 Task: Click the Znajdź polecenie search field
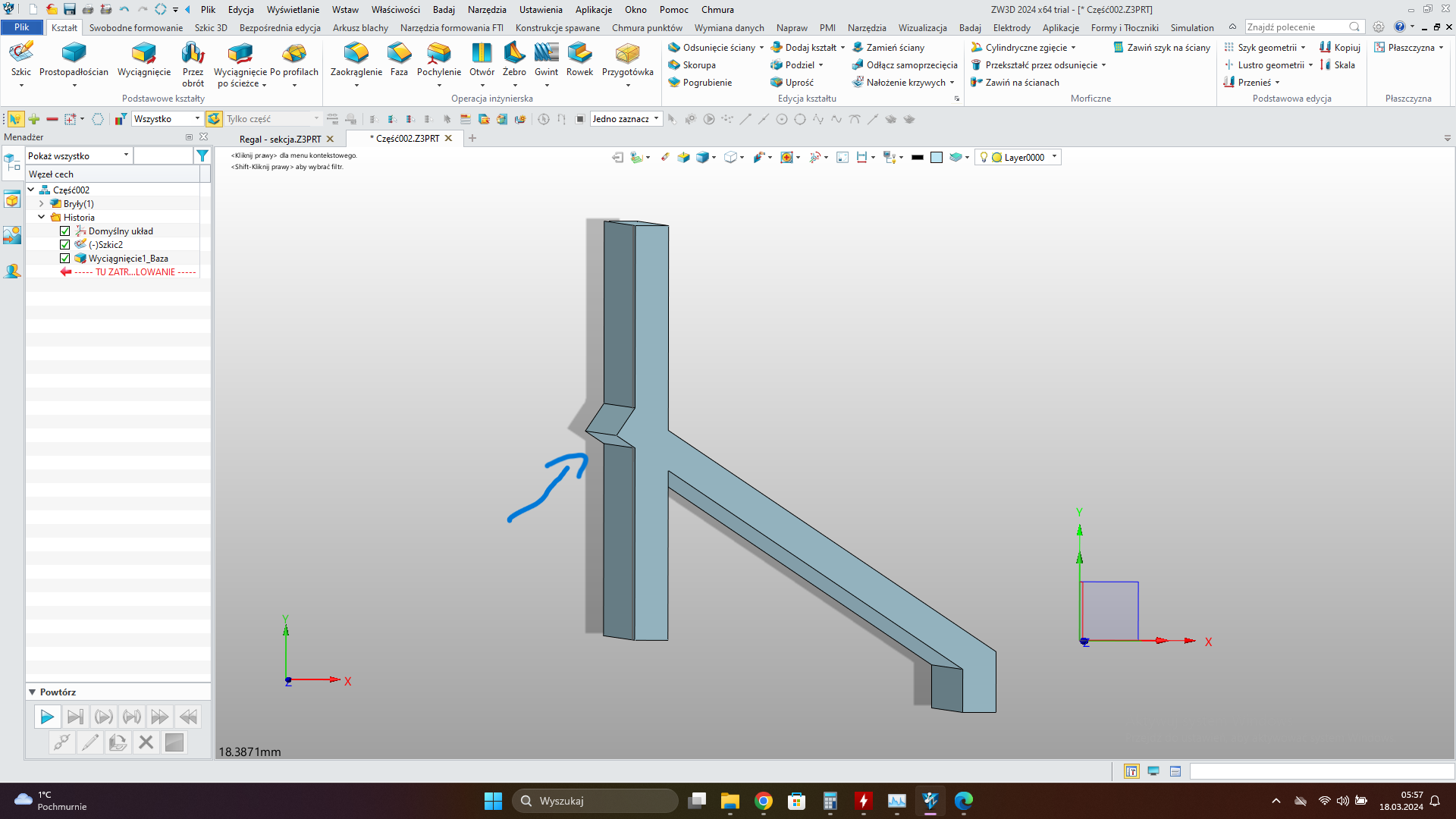[x=1304, y=27]
